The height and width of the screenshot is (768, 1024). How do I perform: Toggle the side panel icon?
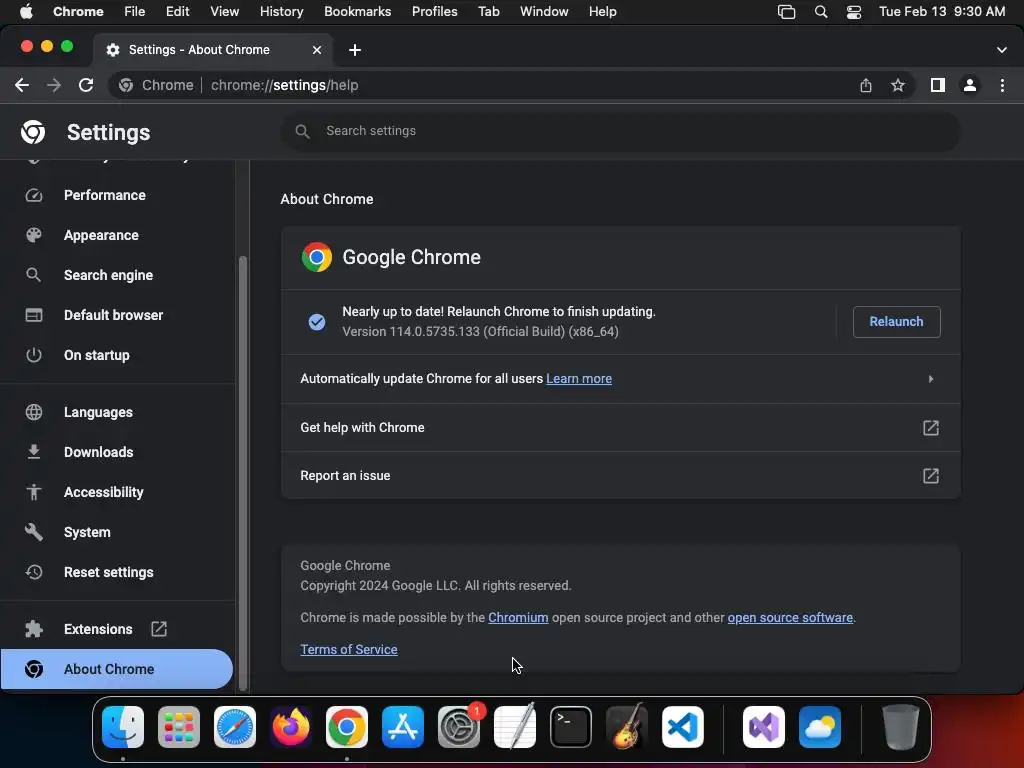click(938, 85)
